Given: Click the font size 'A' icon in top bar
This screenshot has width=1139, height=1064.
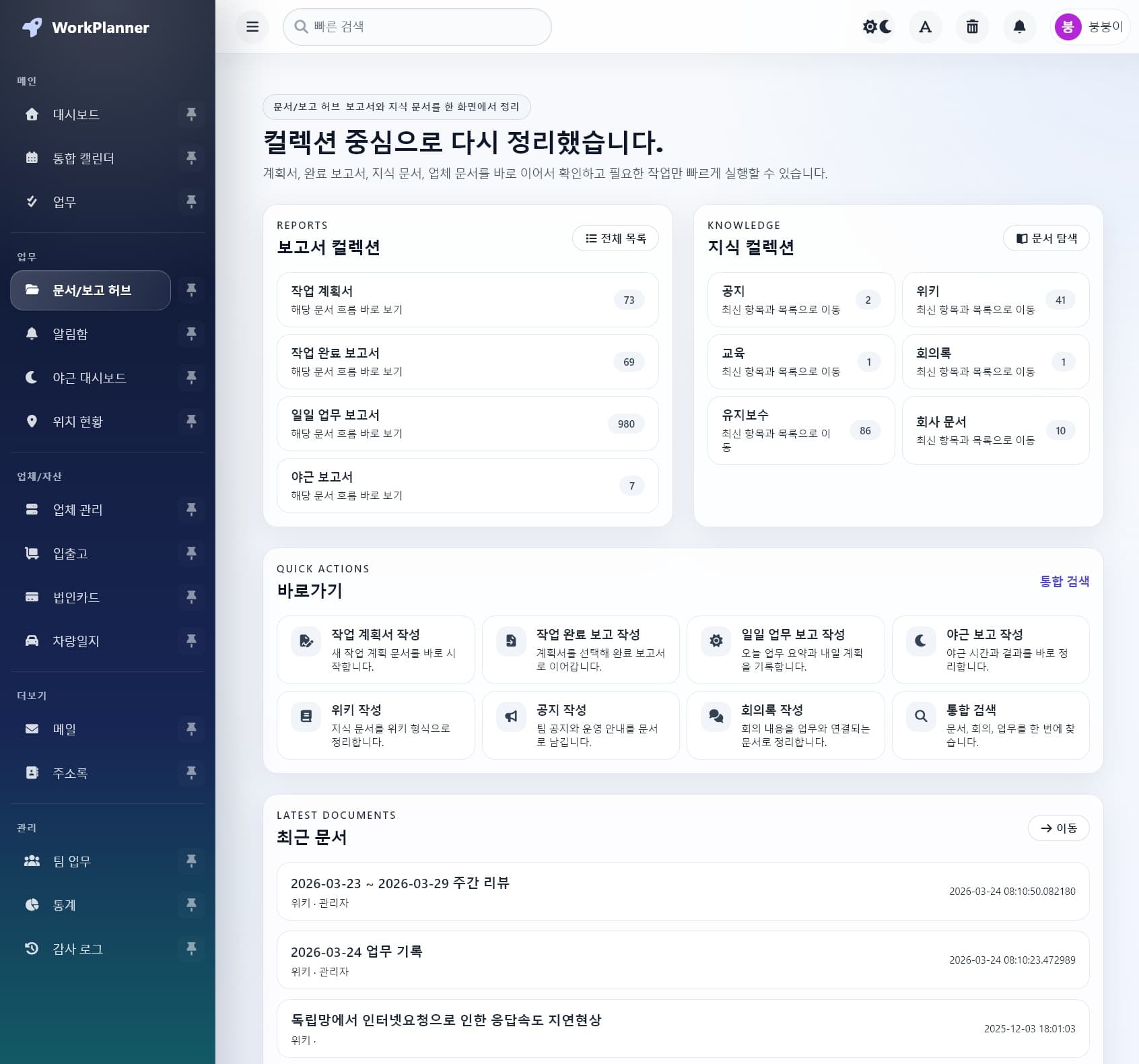Looking at the screenshot, I should click(x=925, y=27).
